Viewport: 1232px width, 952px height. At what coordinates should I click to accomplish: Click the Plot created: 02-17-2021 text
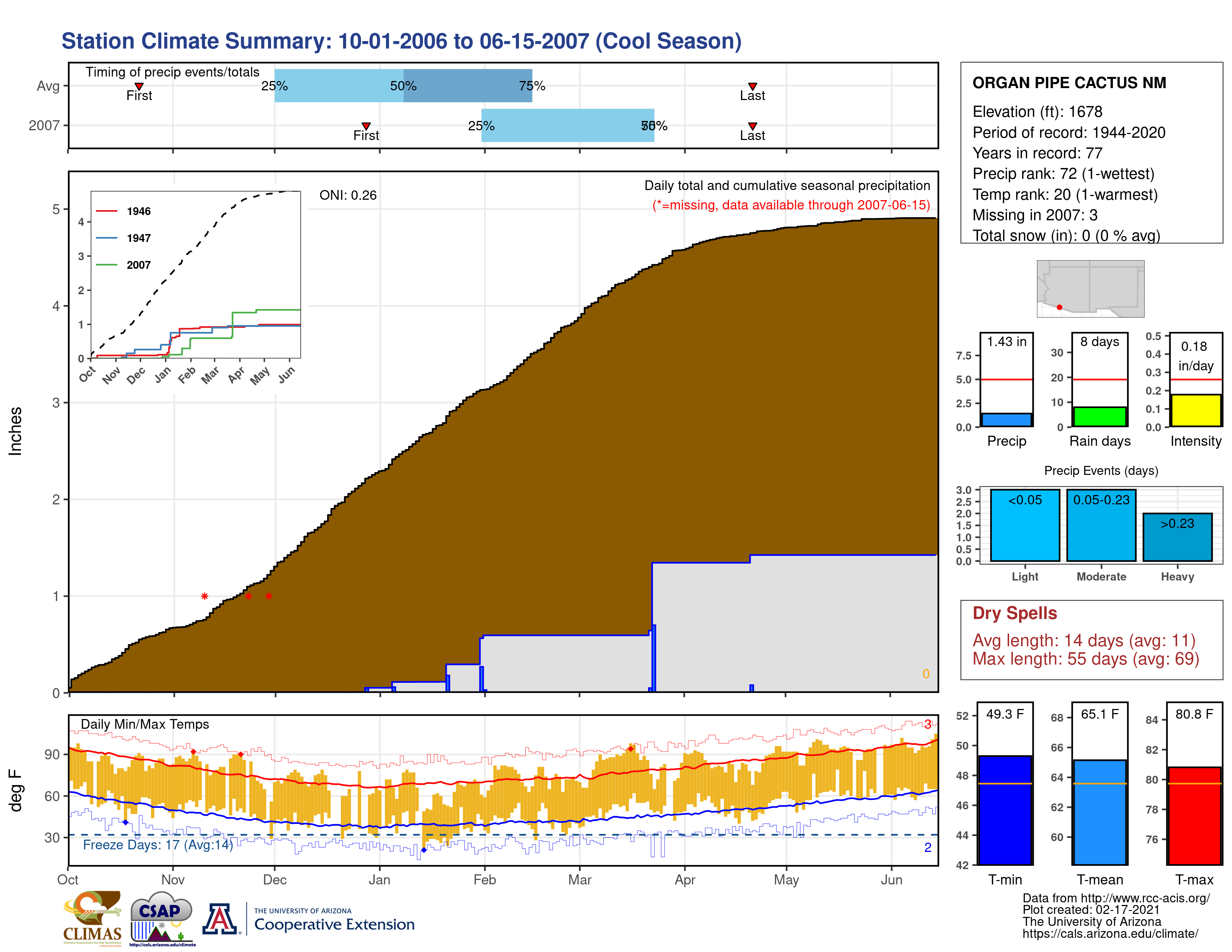point(1091,910)
